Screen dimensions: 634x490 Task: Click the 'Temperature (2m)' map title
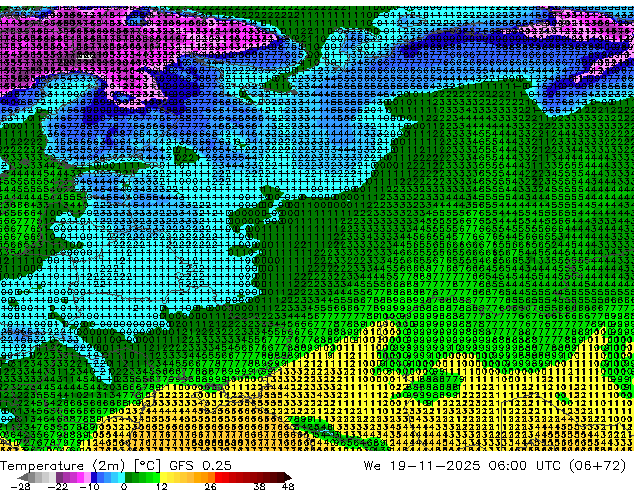tap(63, 466)
